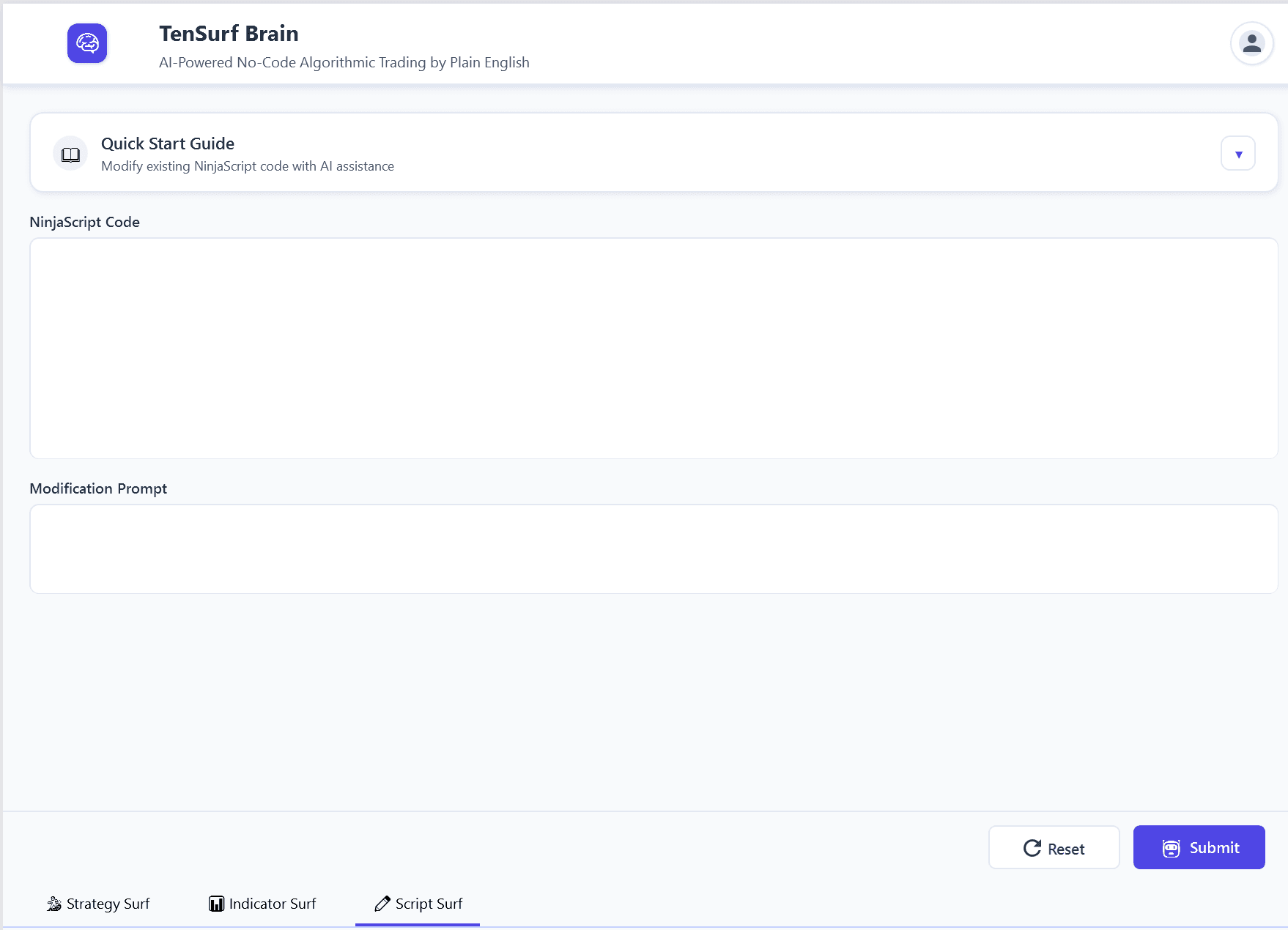Expand the Quick Start Guide dropdown arrow
The height and width of the screenshot is (930, 1288).
(1237, 154)
